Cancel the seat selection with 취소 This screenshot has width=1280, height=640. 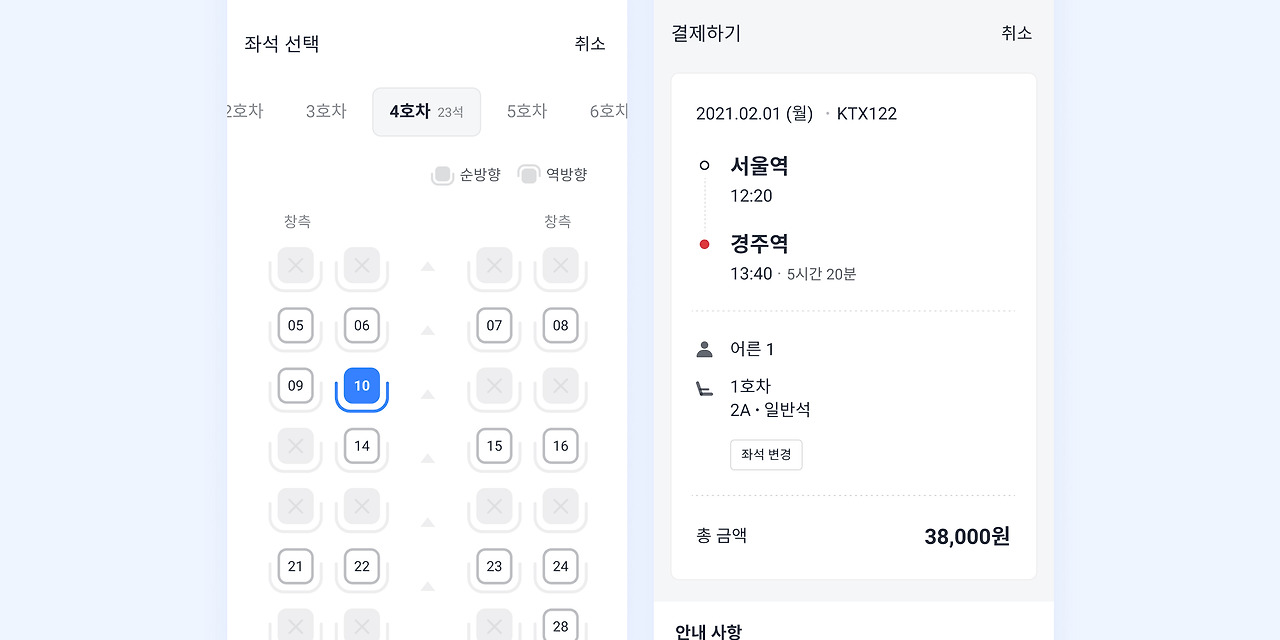click(x=590, y=44)
